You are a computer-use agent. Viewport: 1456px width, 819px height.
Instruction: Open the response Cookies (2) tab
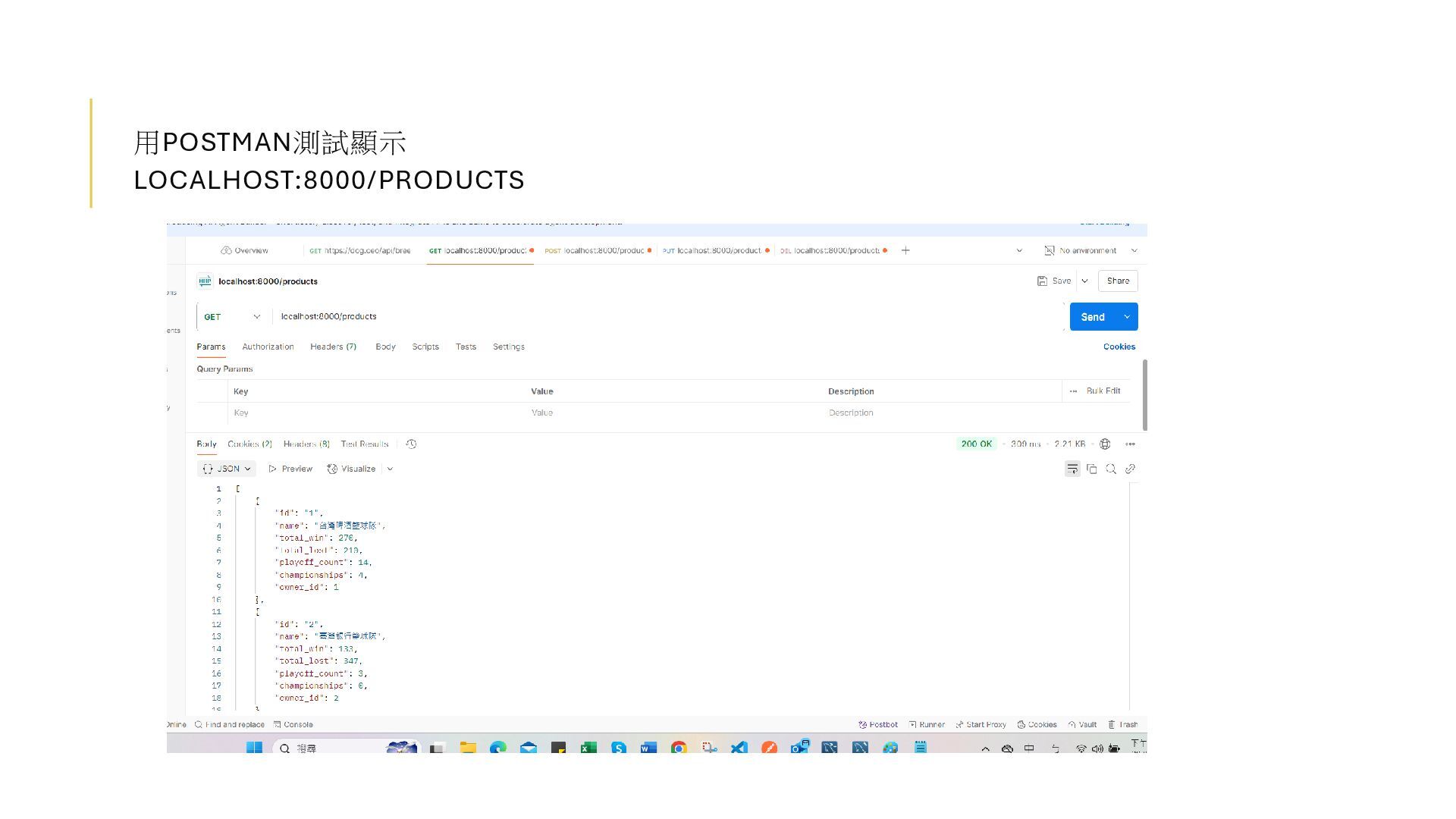[x=249, y=444]
